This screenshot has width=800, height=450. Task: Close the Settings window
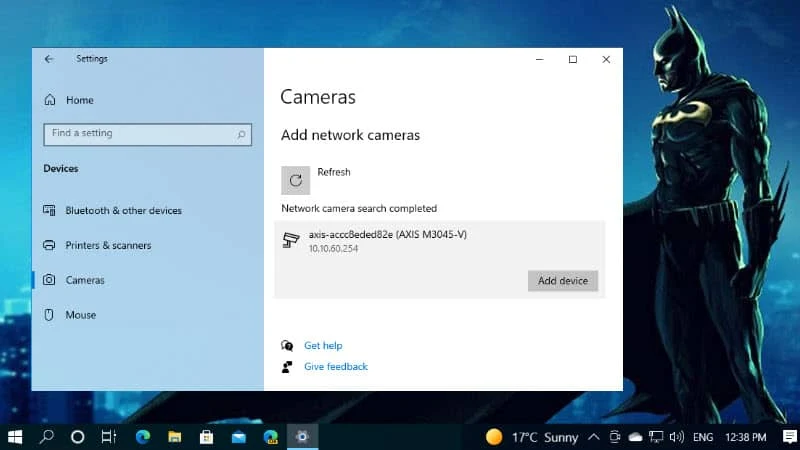606,59
